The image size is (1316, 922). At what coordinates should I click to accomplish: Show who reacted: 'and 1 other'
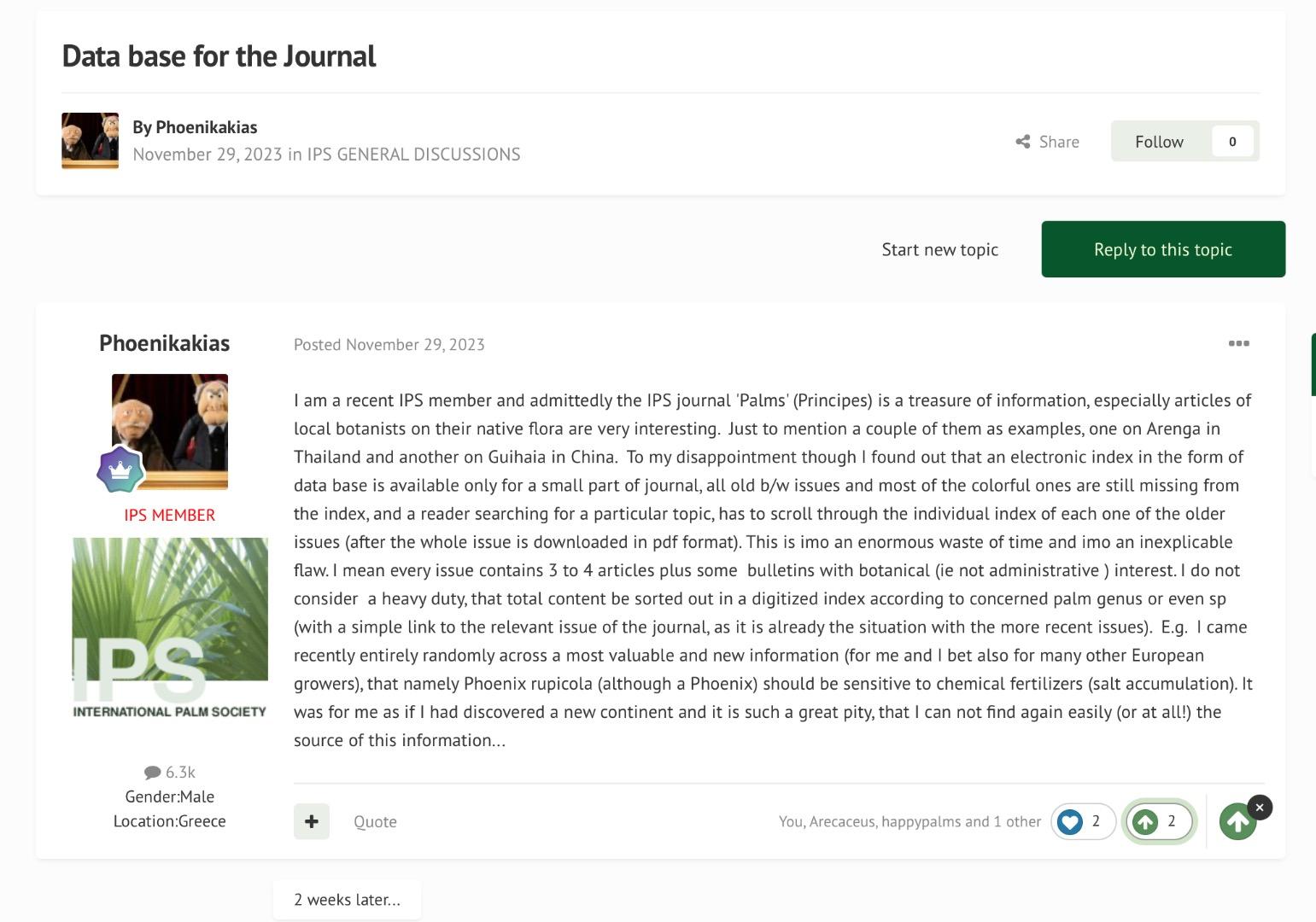click(x=1015, y=821)
